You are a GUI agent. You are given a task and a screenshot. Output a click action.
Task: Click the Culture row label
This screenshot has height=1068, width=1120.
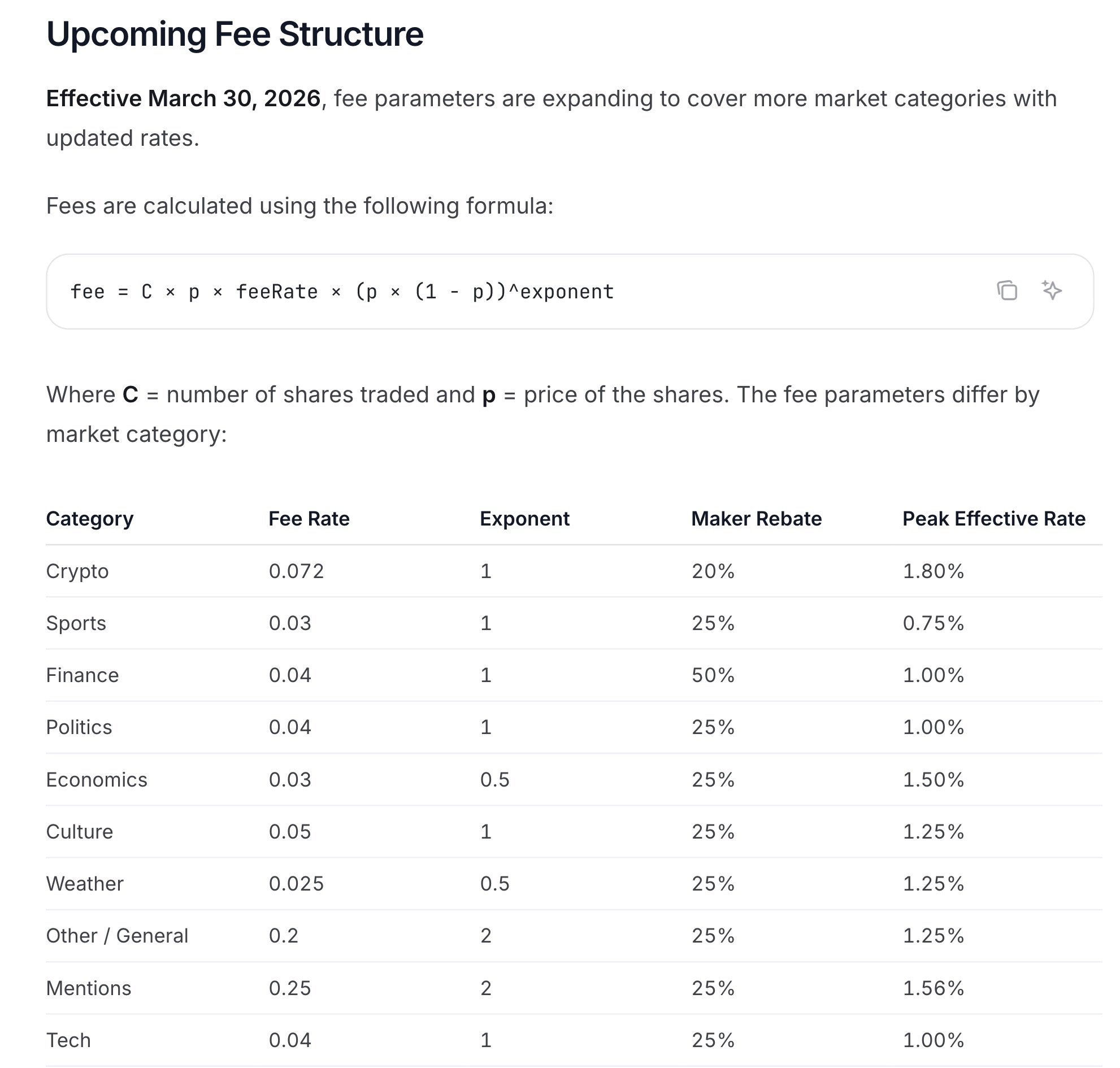coord(80,832)
